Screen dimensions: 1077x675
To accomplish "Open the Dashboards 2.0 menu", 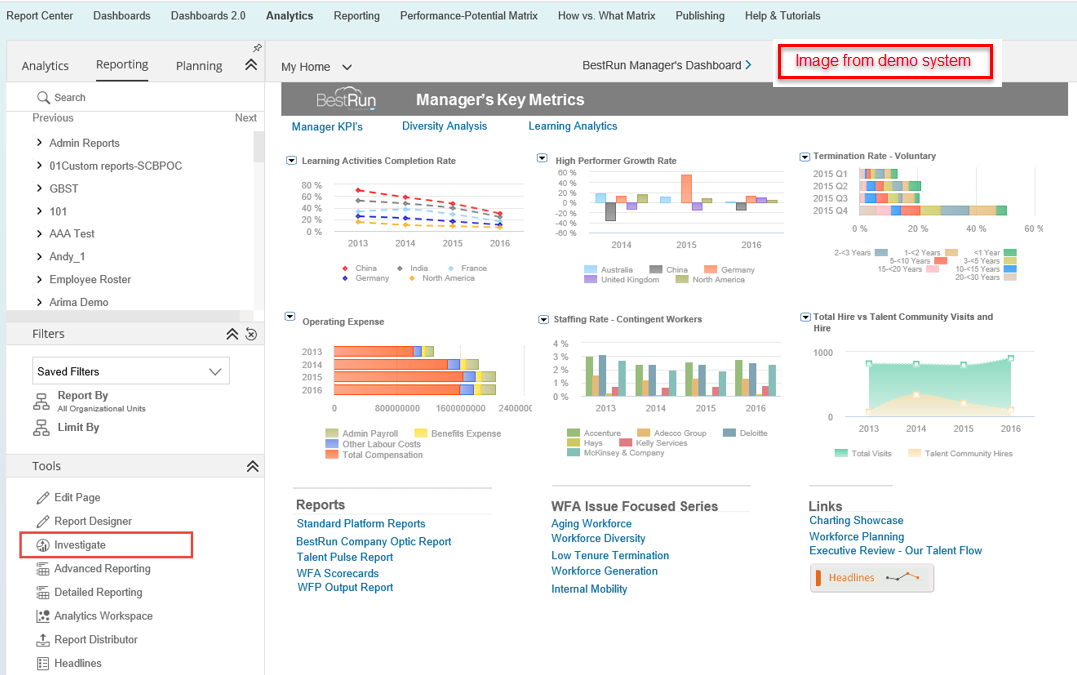I will [x=208, y=16].
